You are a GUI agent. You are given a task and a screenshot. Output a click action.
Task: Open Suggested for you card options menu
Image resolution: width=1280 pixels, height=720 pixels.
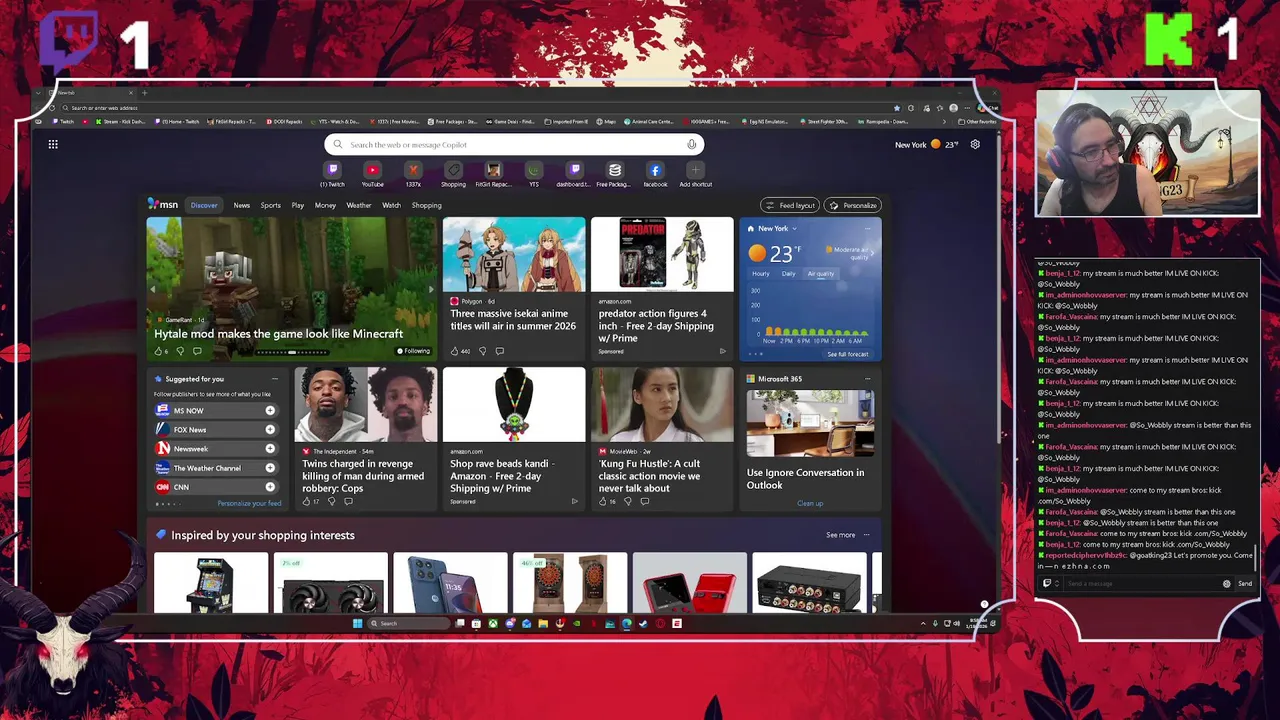tap(275, 379)
